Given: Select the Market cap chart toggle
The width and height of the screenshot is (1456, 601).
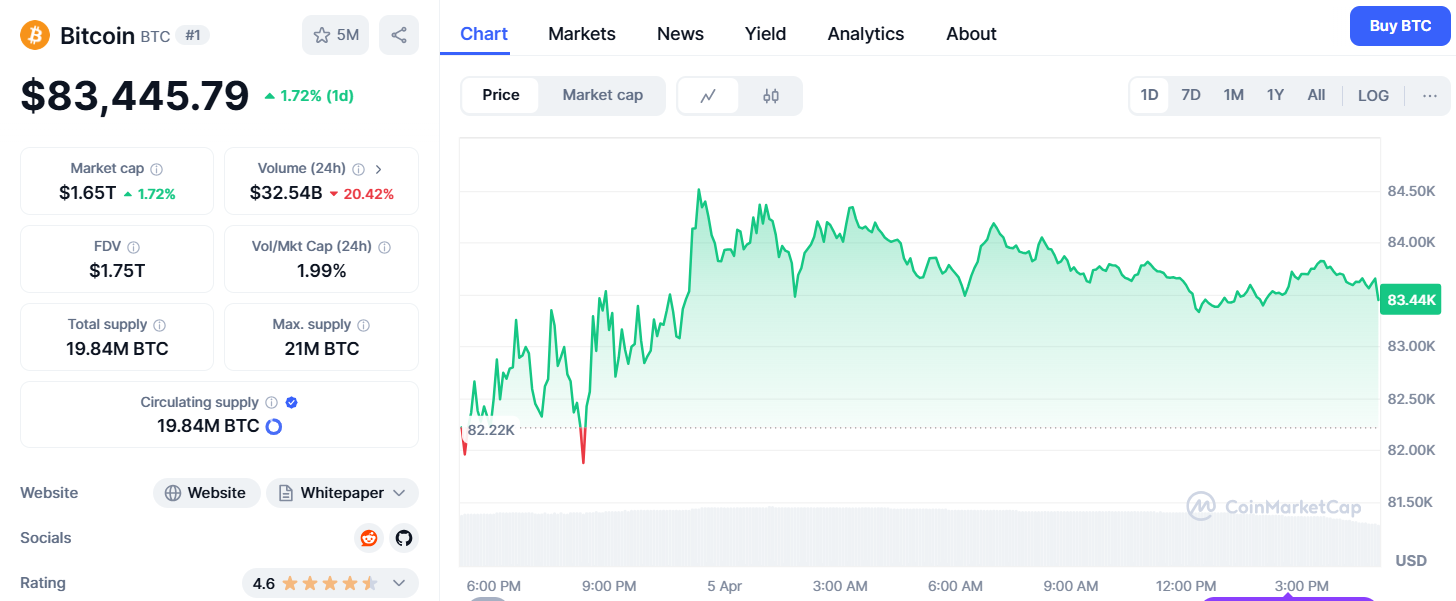Looking at the screenshot, I should pyautogui.click(x=602, y=95).
